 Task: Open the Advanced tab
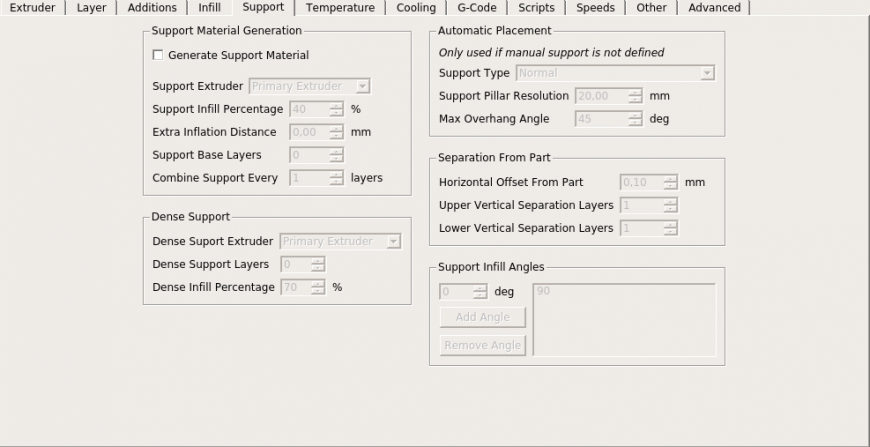(x=714, y=8)
